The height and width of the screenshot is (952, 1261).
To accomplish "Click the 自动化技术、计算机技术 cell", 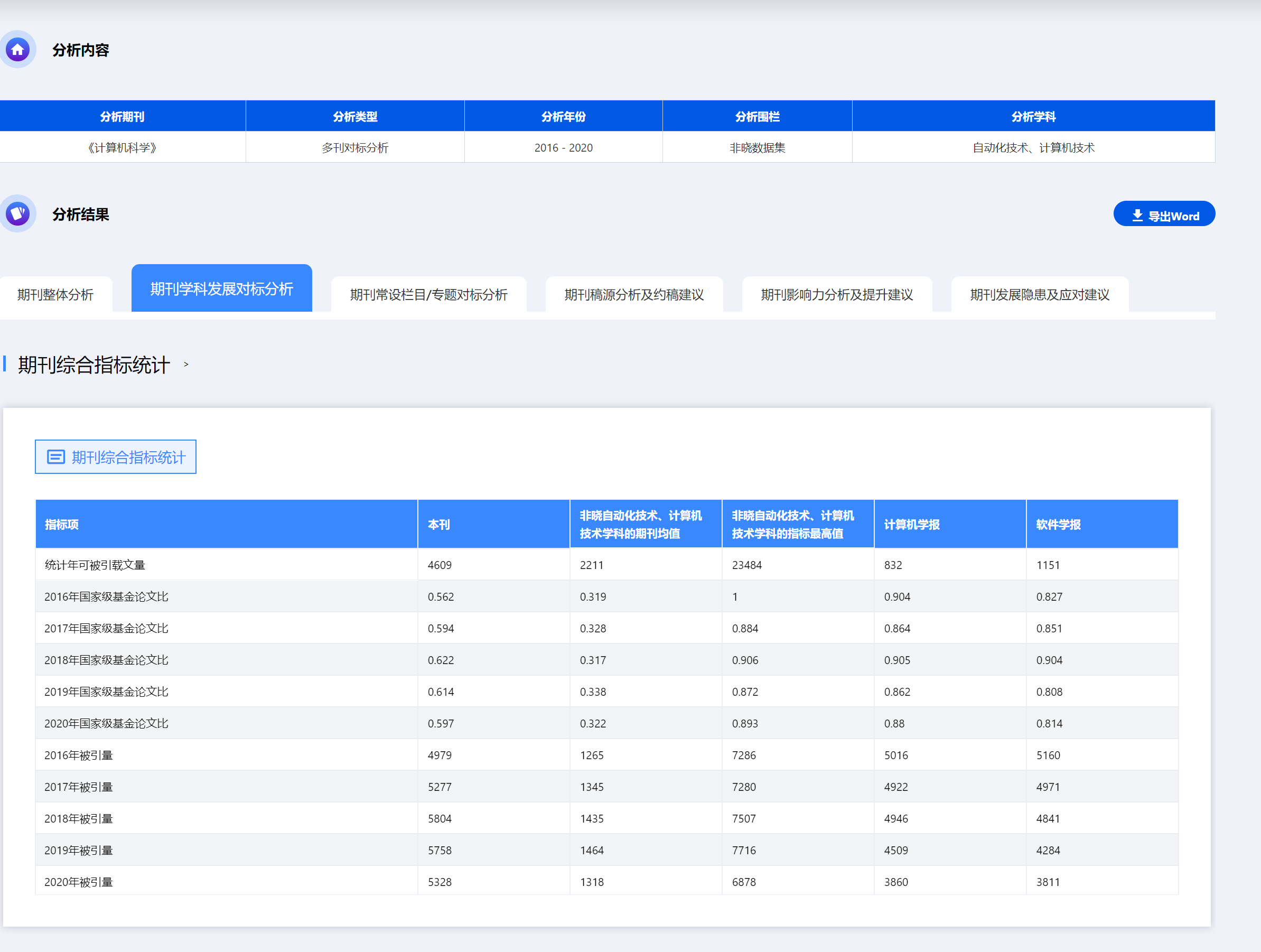I will [x=1033, y=147].
